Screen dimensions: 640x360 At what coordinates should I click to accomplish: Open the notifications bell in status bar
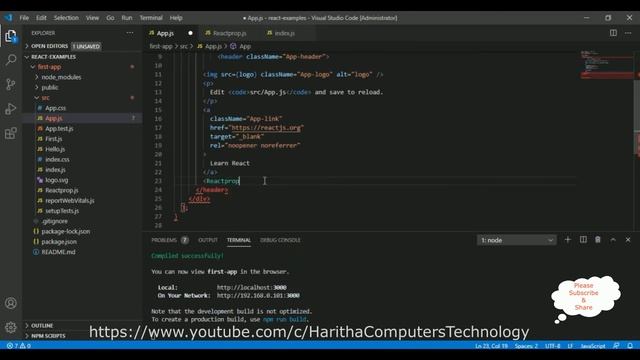coord(630,346)
